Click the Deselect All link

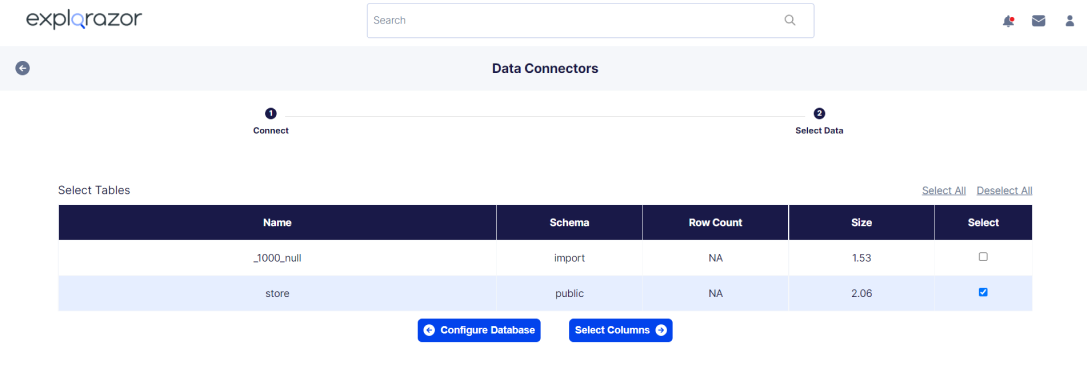(1005, 191)
